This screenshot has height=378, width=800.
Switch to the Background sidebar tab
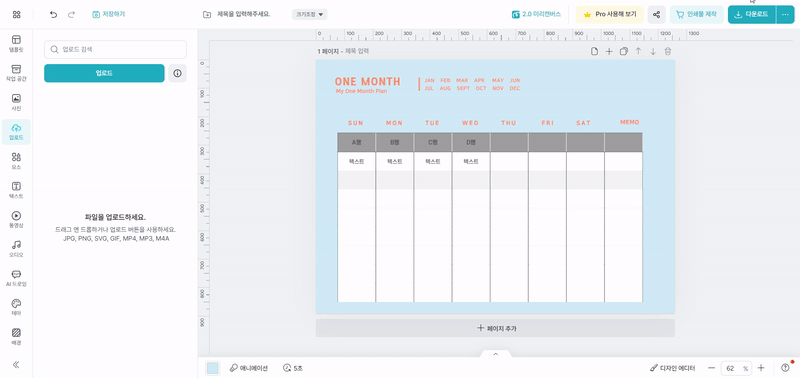pyautogui.click(x=16, y=337)
